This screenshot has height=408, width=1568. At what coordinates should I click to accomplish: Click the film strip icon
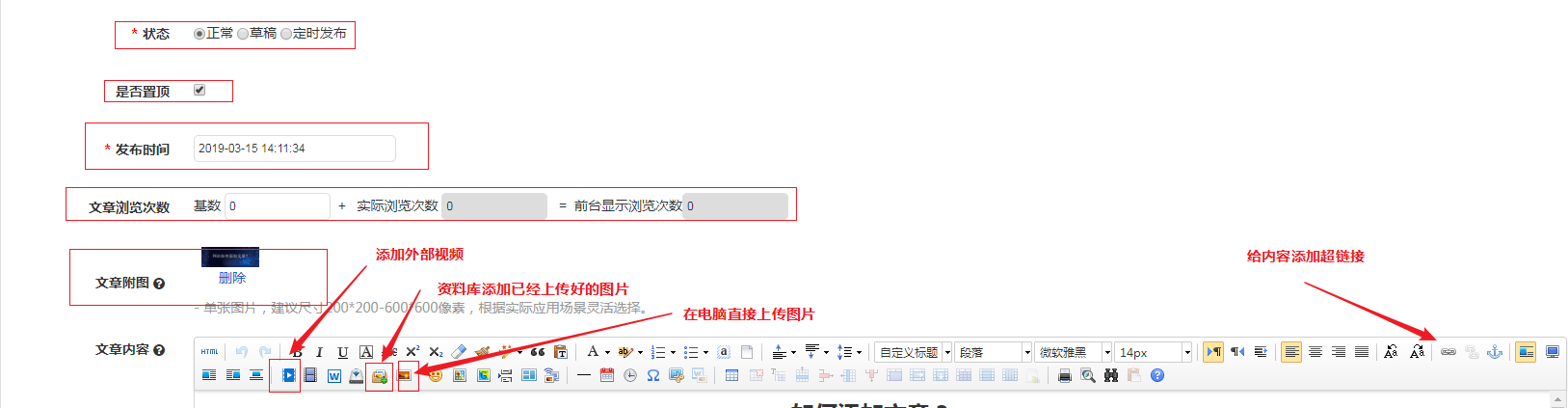coord(310,375)
